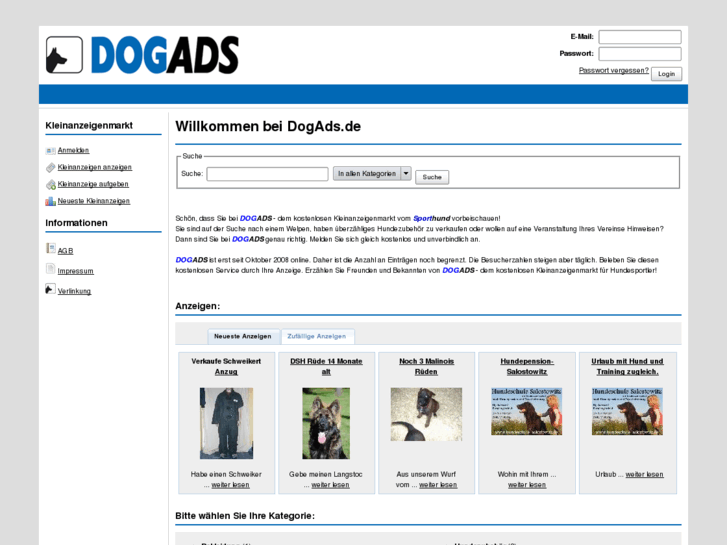
Task: Click the Schweikert suit photo thumbnail
Action: point(226,423)
